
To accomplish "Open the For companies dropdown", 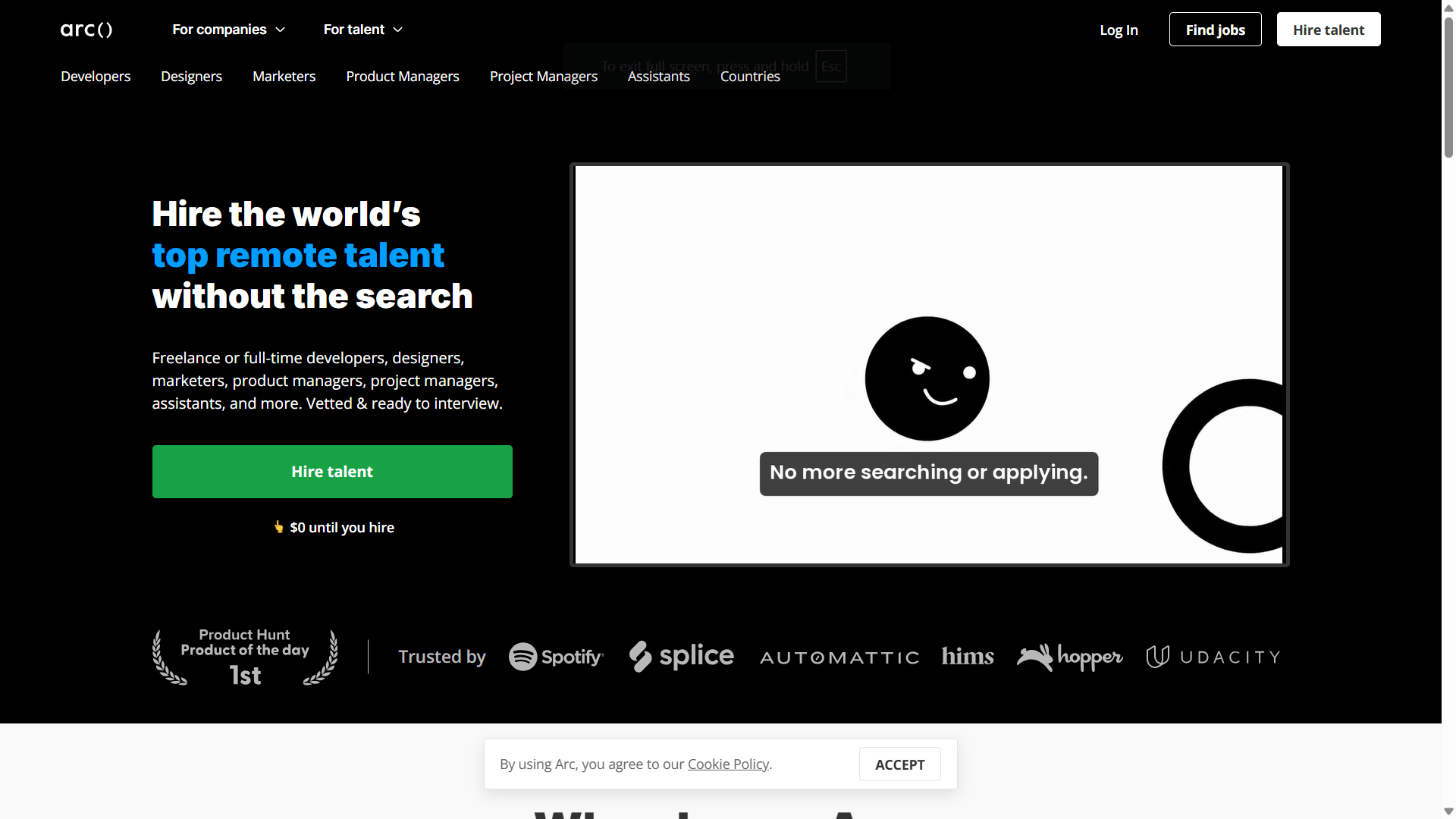I will pos(219,30).
